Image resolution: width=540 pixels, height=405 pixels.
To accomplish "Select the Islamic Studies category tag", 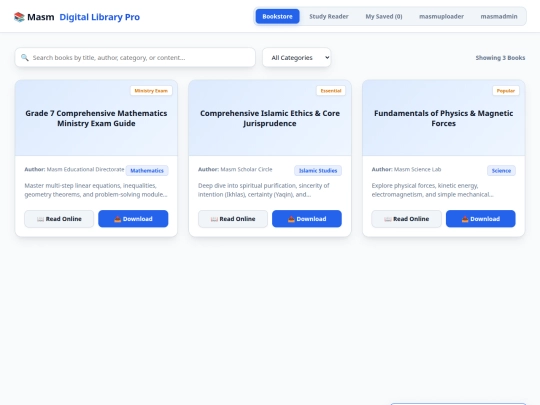I will tap(318, 170).
